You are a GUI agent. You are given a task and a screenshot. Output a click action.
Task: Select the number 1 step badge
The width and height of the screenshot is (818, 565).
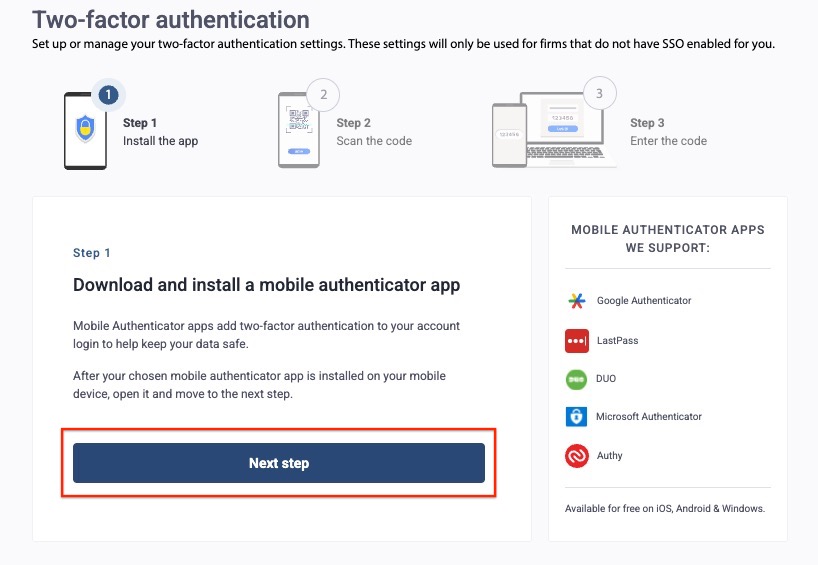click(109, 95)
